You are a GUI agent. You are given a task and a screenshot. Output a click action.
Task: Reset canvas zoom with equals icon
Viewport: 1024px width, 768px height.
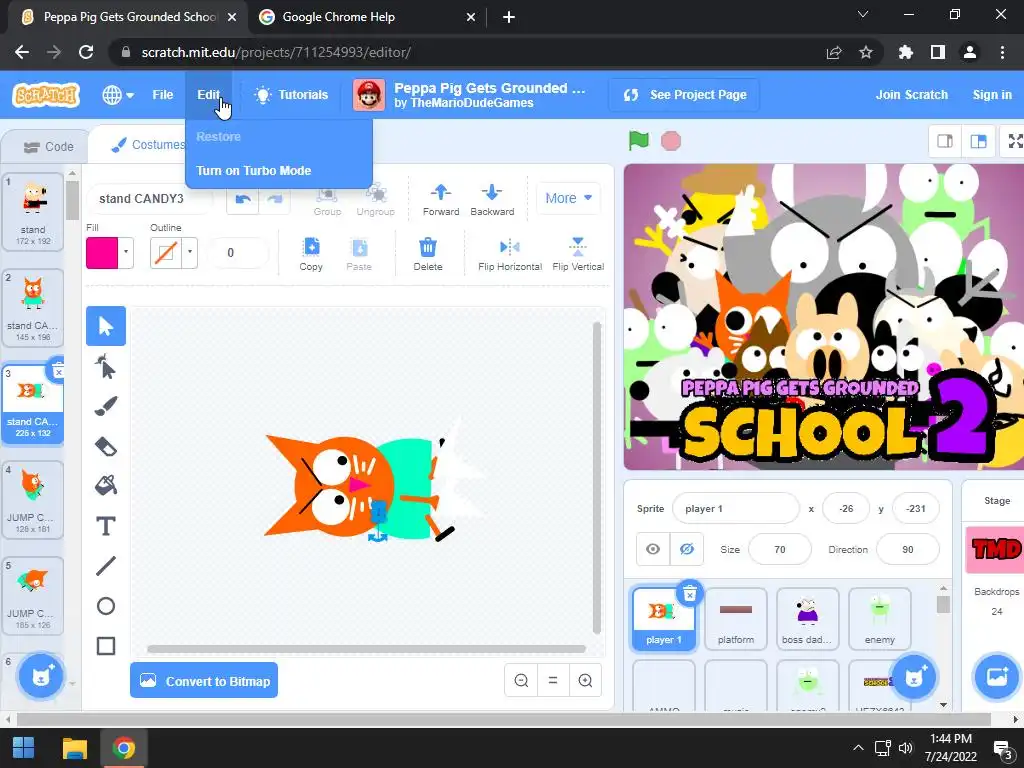(x=553, y=680)
